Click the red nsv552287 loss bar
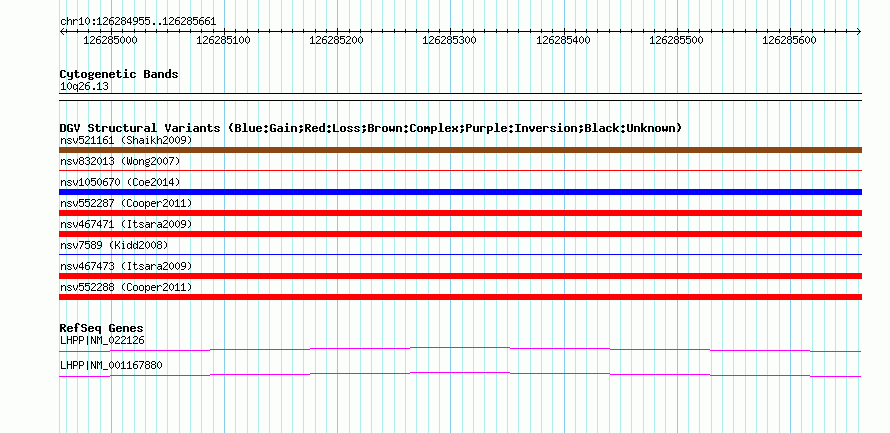The width and height of the screenshot is (890, 433). tap(460, 213)
